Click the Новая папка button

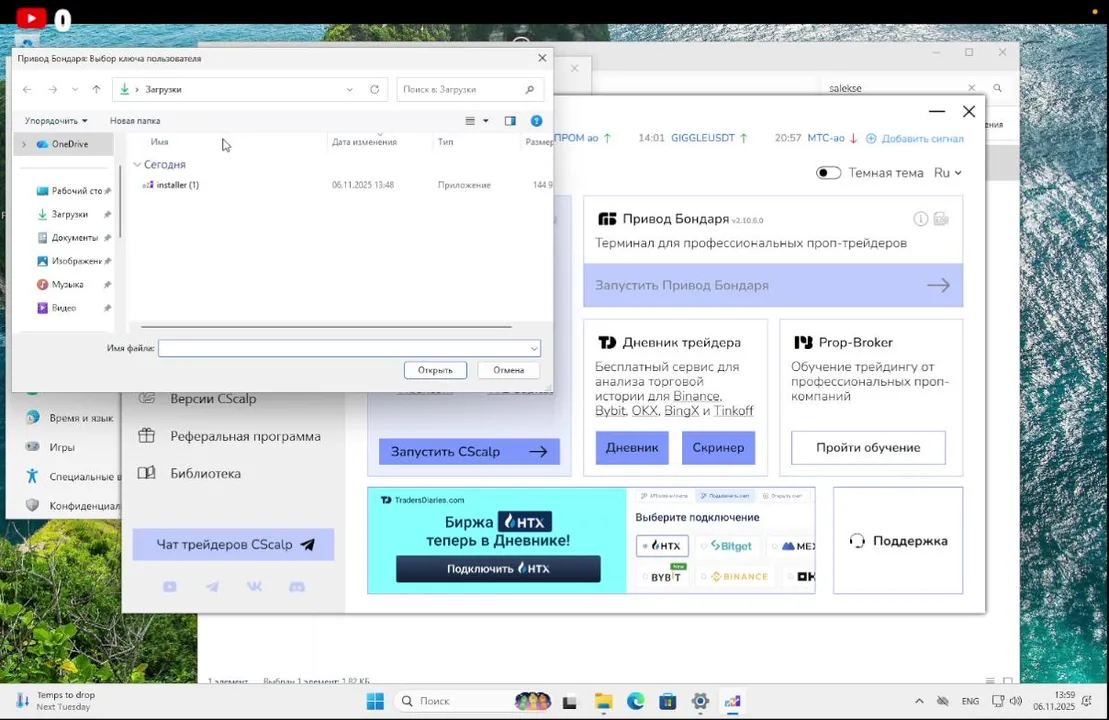point(134,121)
